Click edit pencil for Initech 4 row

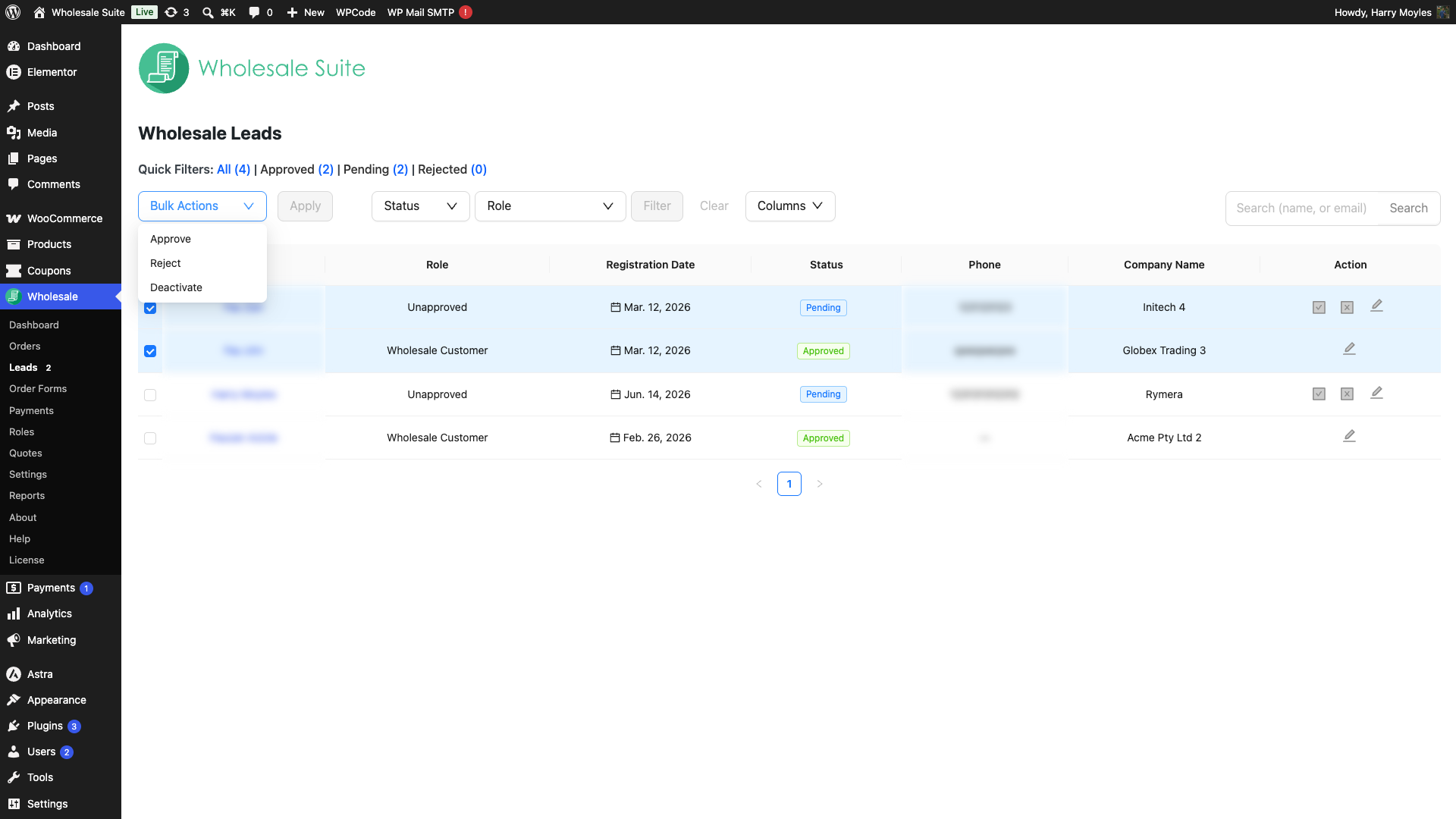(1376, 306)
